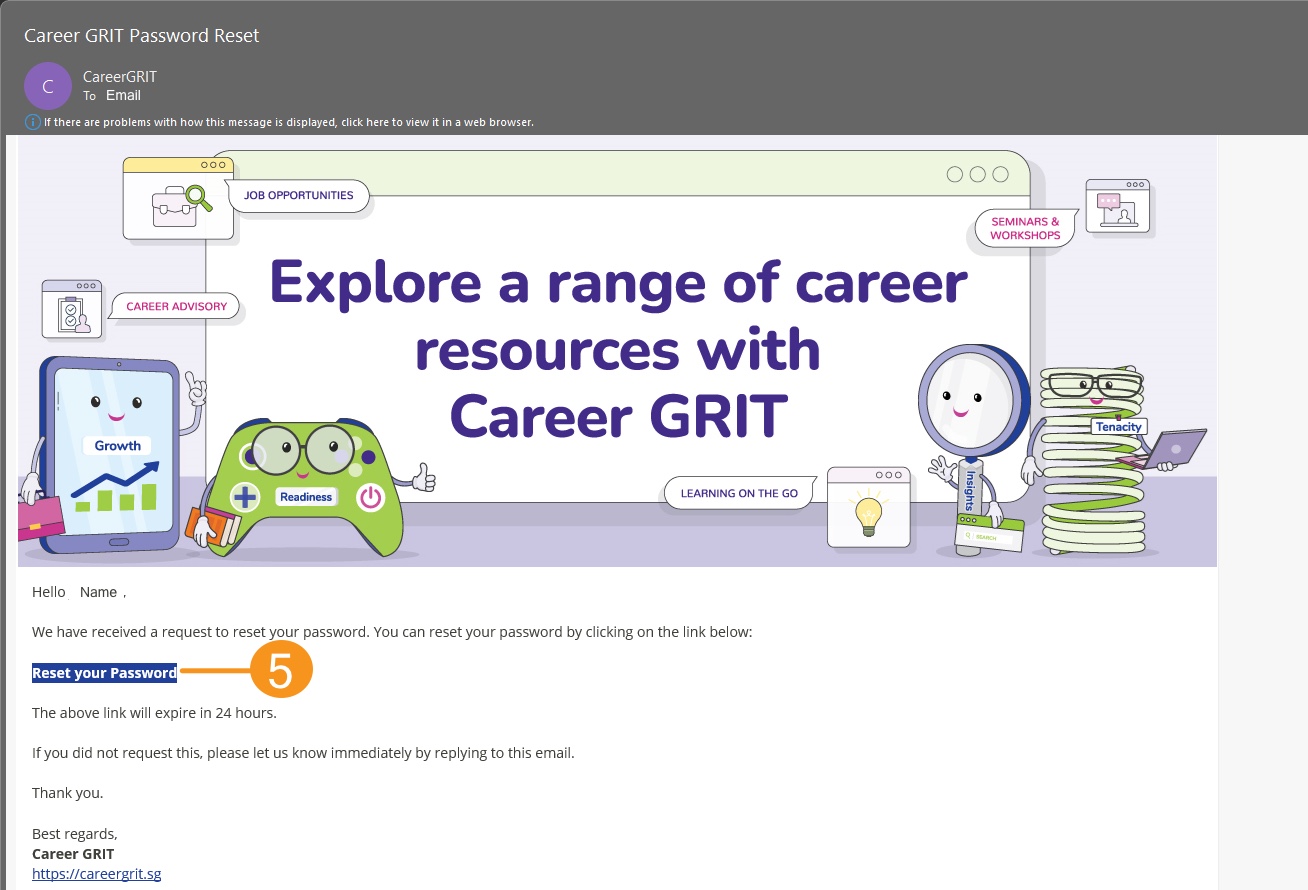Click the sender avatar with letter C

coord(48,86)
